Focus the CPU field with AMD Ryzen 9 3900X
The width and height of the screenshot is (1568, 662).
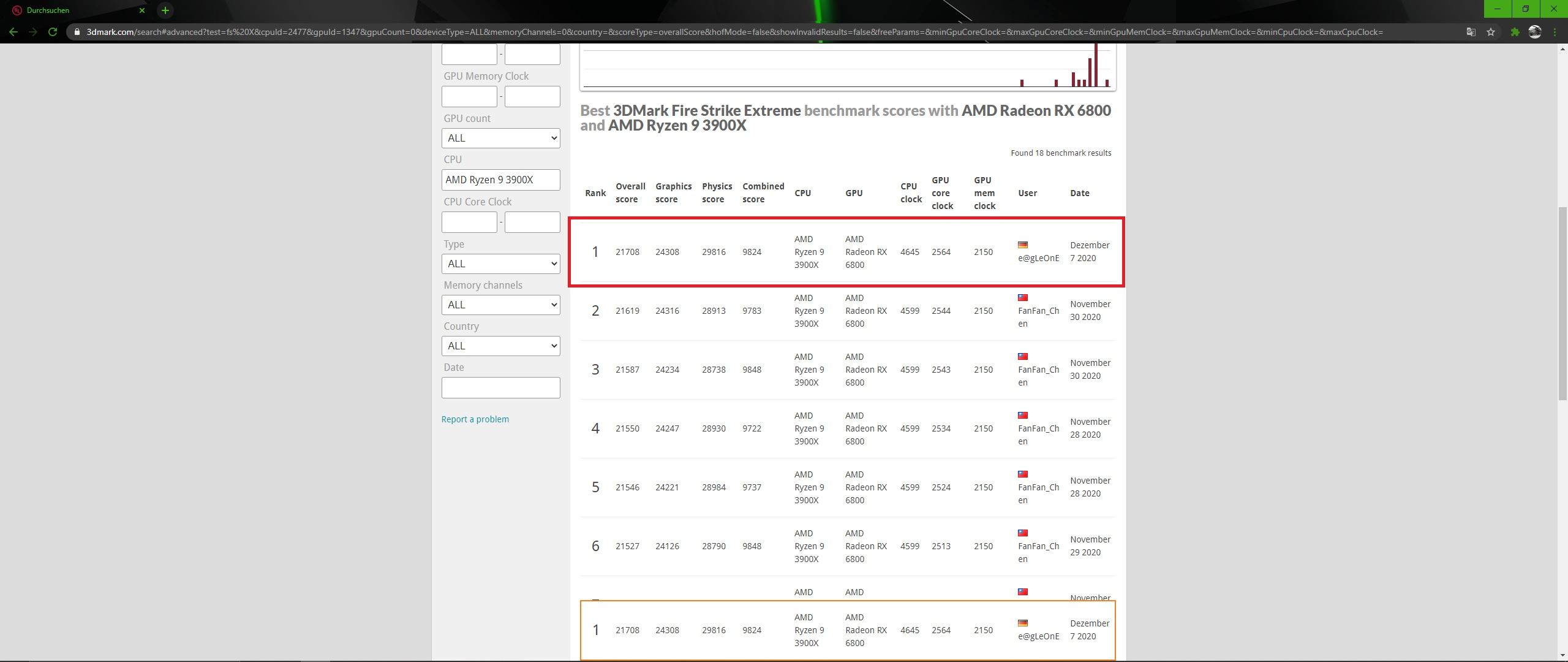(x=500, y=180)
